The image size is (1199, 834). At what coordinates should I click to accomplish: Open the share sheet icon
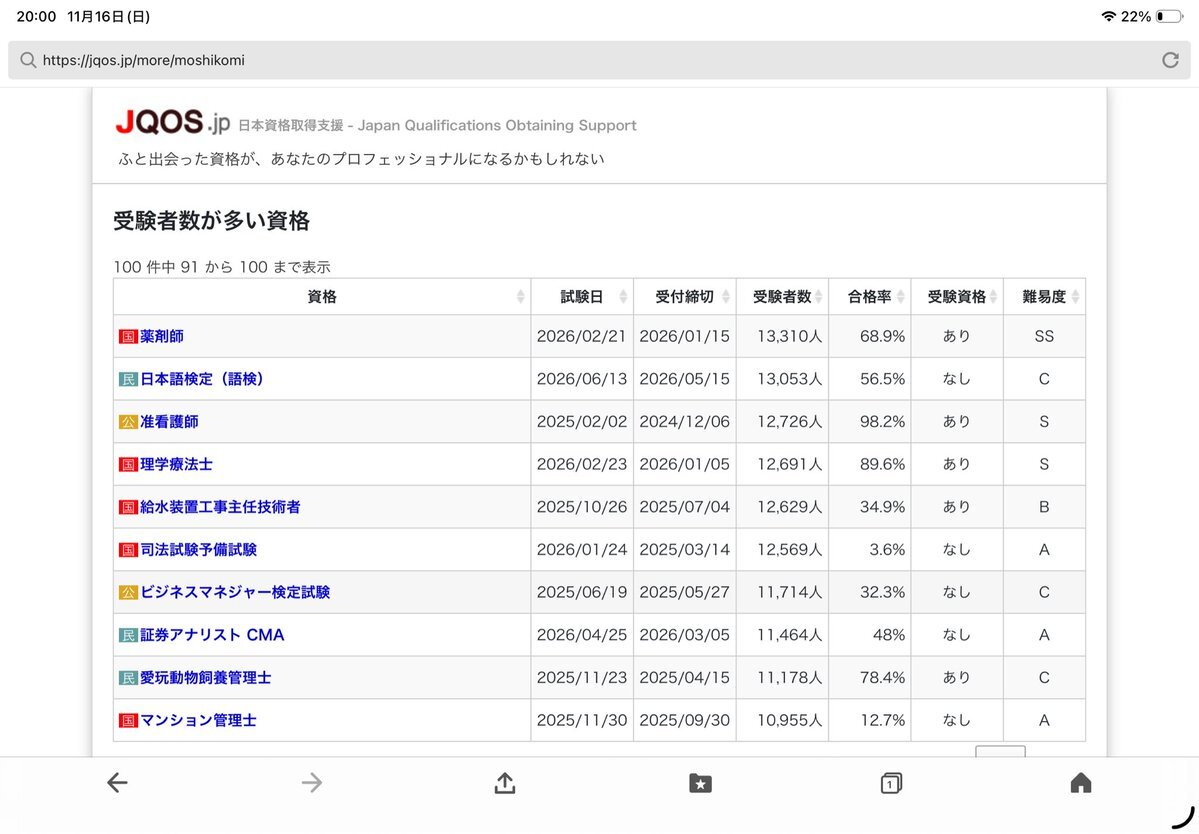pyautogui.click(x=505, y=783)
